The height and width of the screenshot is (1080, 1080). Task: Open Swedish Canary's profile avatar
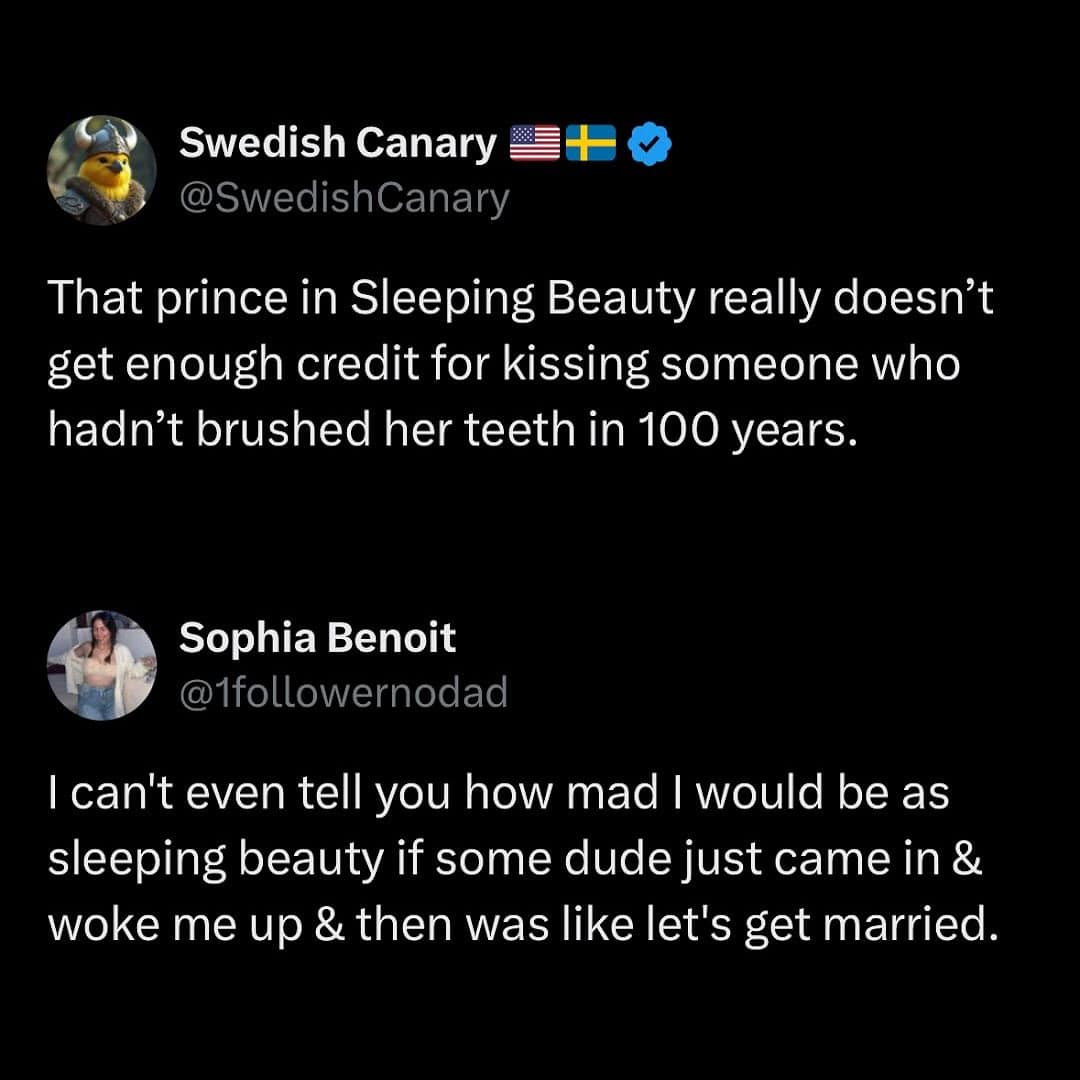tap(102, 170)
